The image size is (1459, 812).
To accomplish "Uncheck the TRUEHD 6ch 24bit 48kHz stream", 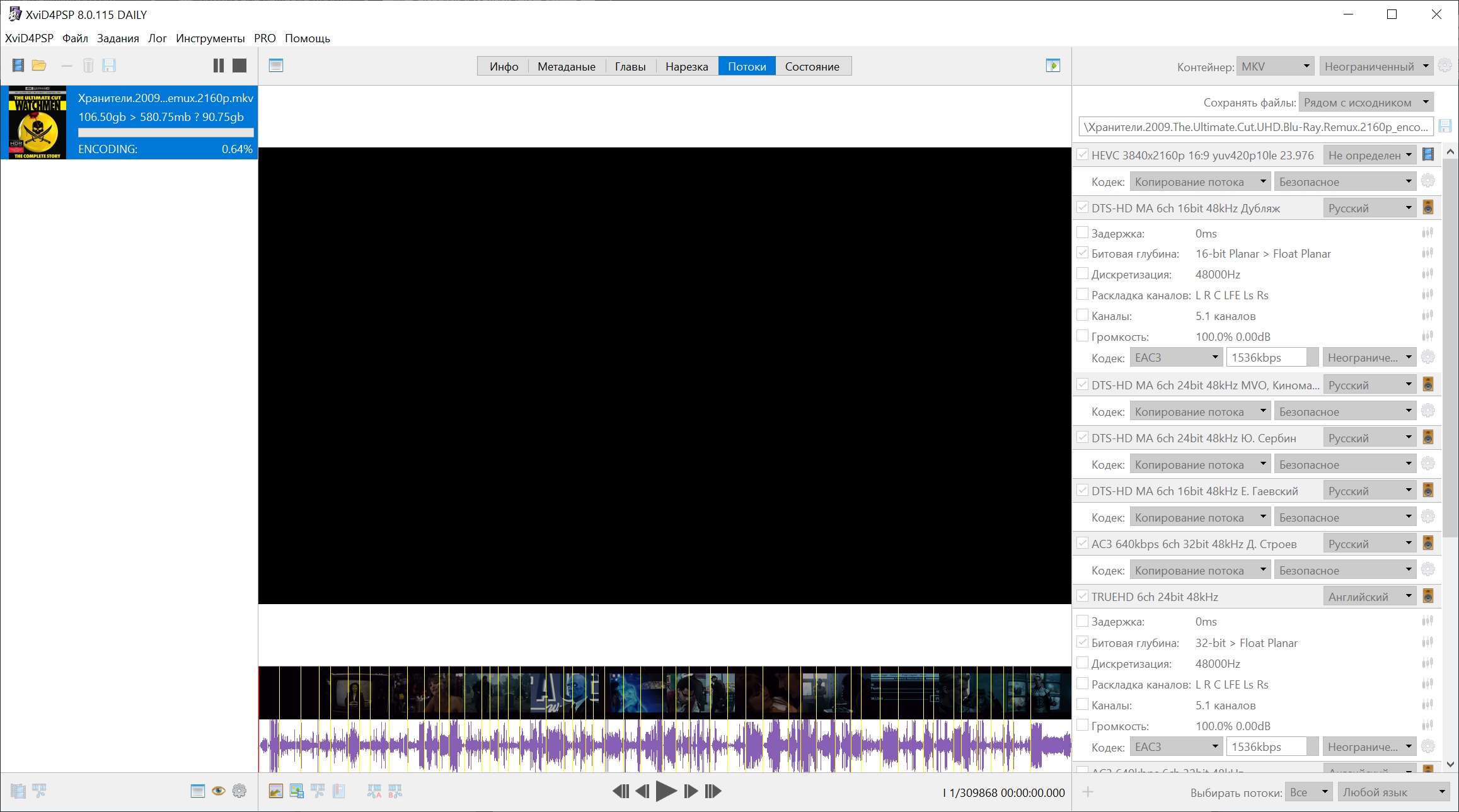I will tap(1082, 596).
